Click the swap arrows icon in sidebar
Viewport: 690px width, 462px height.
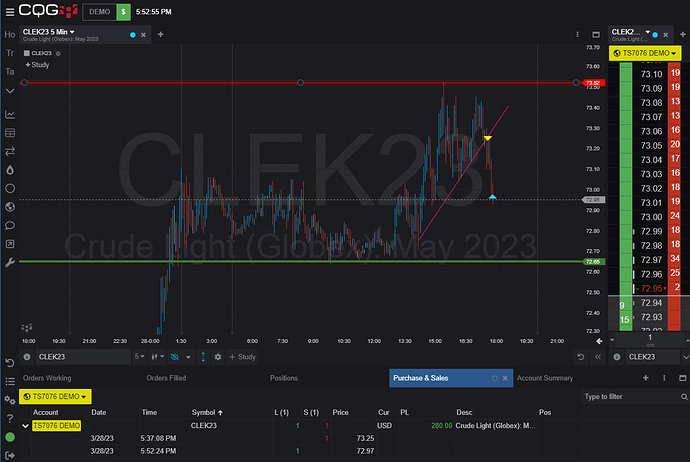click(10, 151)
